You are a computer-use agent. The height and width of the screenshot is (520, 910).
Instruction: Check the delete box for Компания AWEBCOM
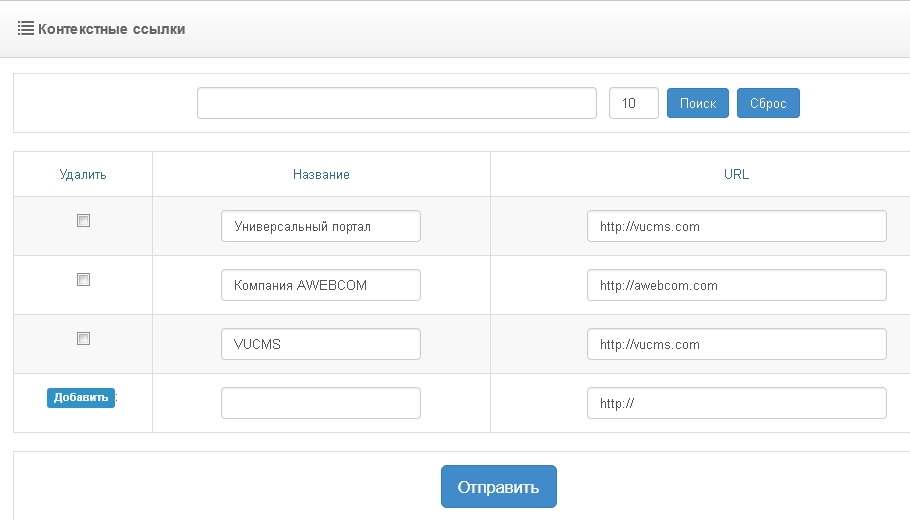[84, 280]
